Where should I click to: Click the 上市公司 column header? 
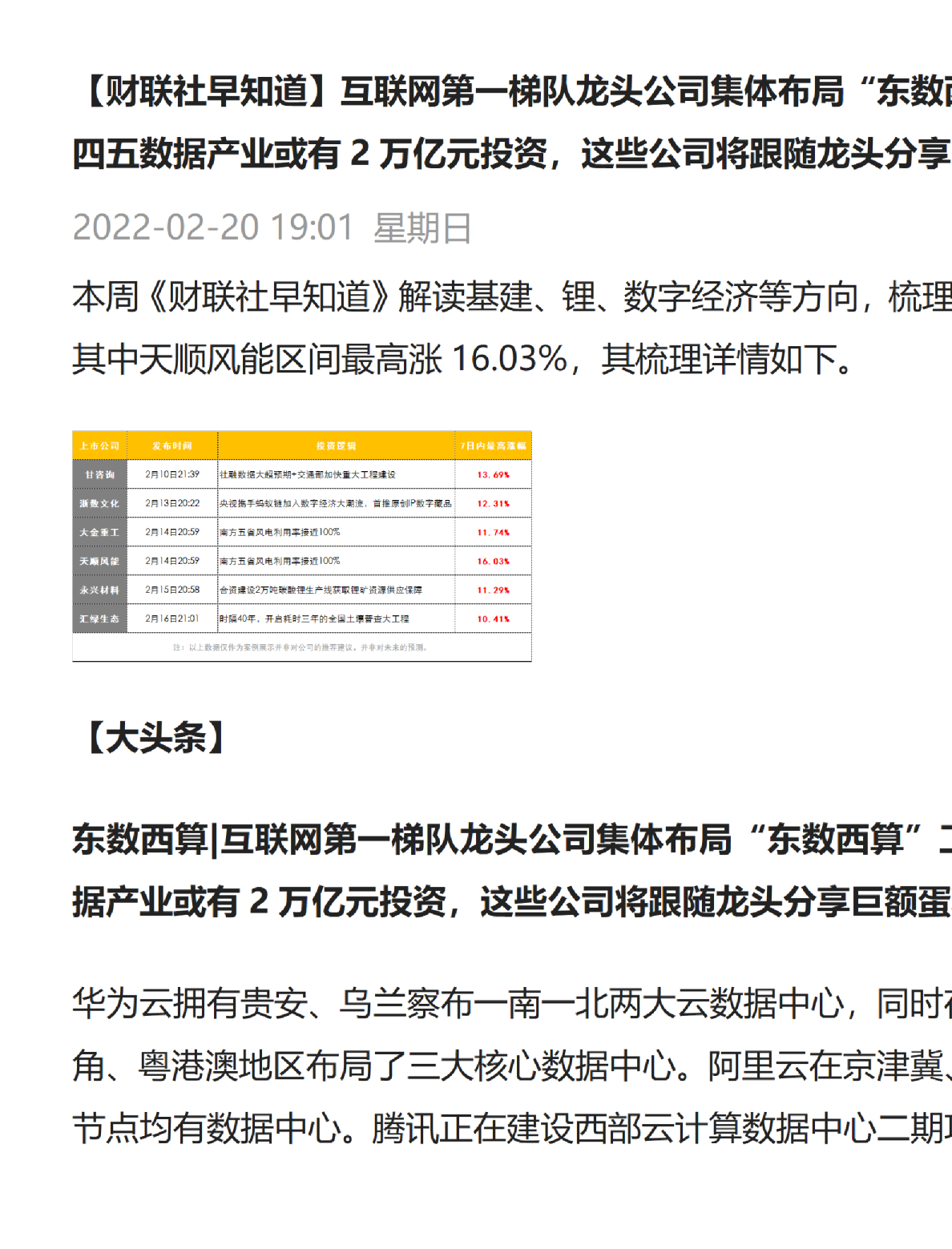click(x=99, y=445)
